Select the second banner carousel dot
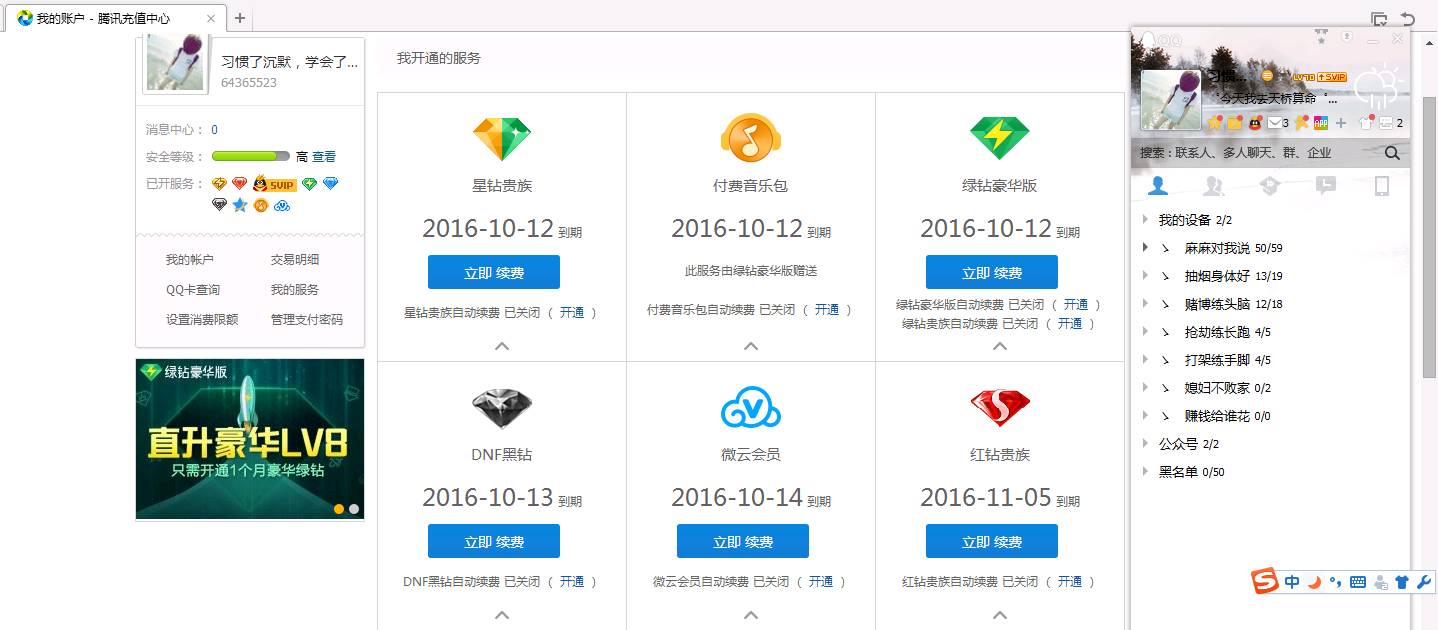Image resolution: width=1438 pixels, height=630 pixels. click(354, 509)
